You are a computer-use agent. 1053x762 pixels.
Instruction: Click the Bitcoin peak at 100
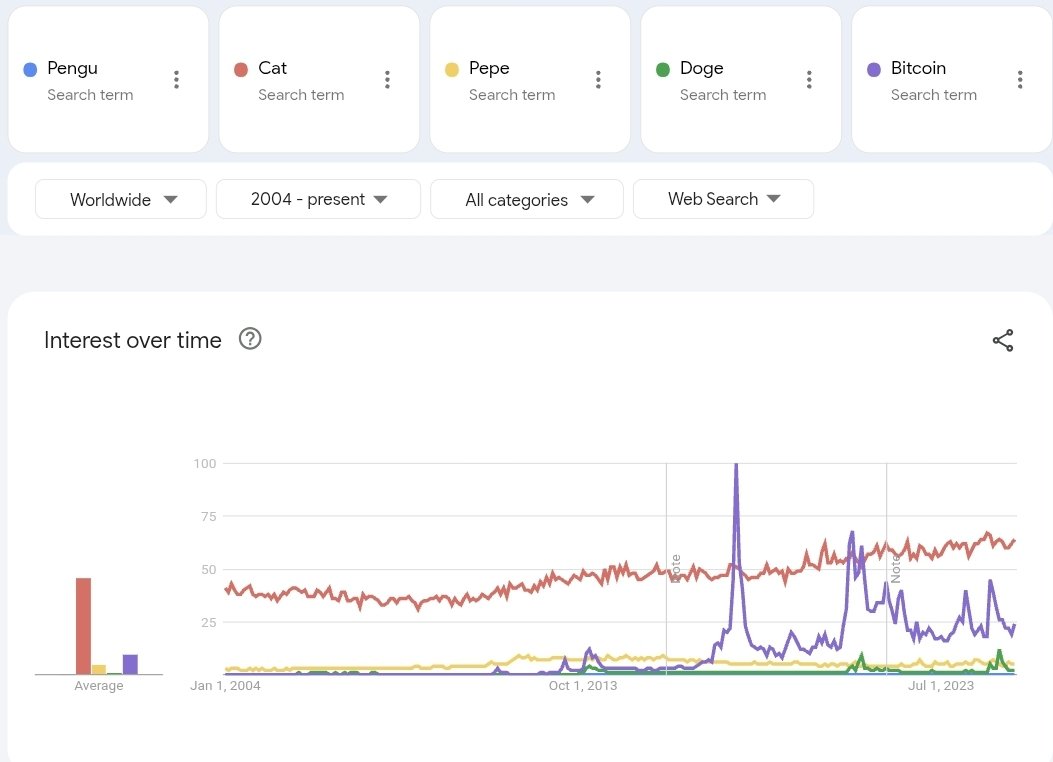pyautogui.click(x=736, y=465)
